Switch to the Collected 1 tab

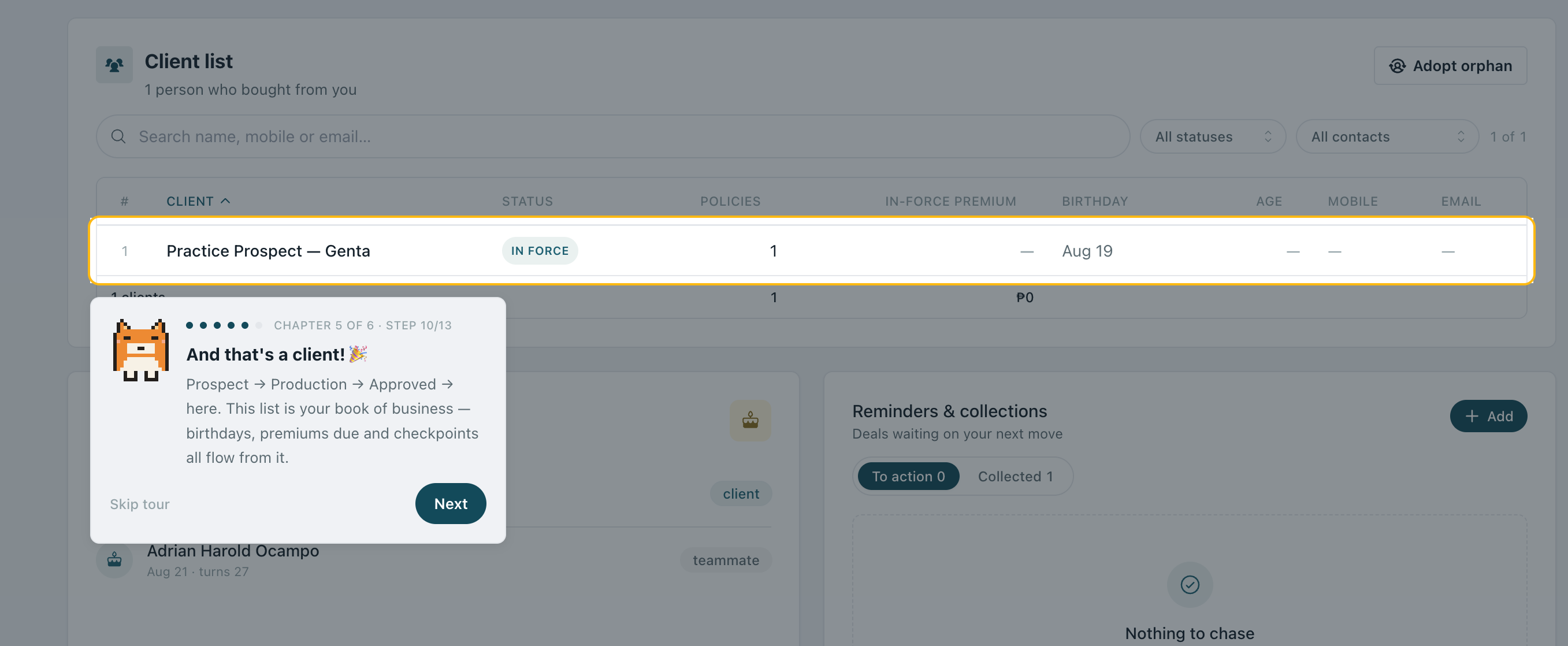point(1015,476)
